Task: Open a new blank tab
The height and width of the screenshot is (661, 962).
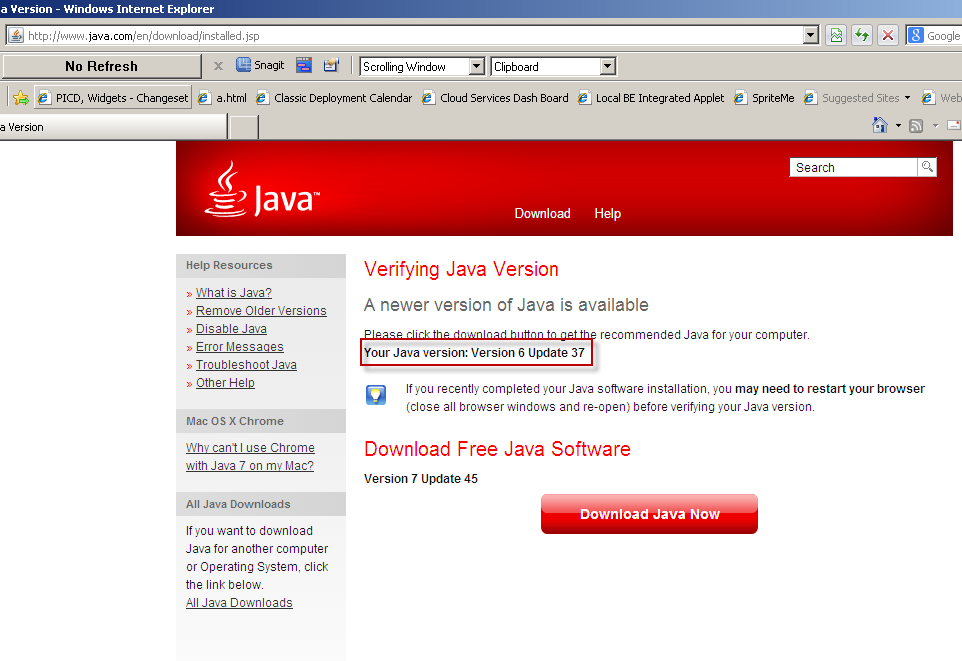Action: click(244, 128)
